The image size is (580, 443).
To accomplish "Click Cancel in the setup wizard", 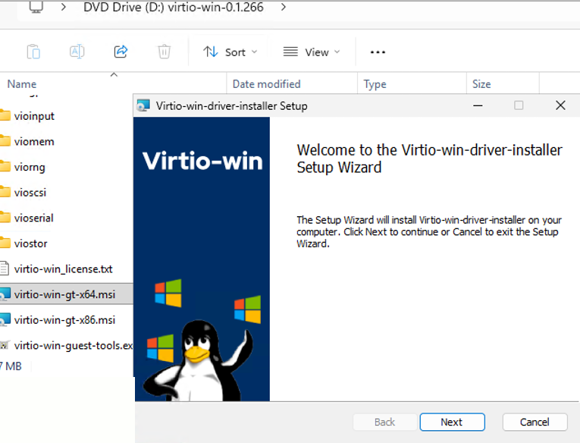I will pyautogui.click(x=535, y=422).
